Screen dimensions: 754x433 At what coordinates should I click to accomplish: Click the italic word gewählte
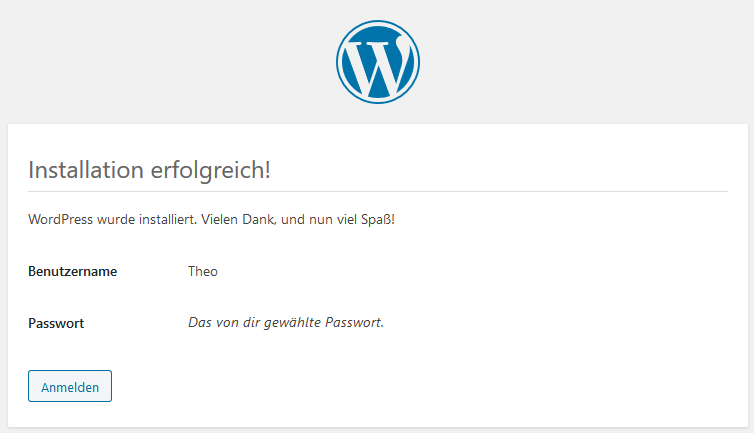pyautogui.click(x=292, y=323)
